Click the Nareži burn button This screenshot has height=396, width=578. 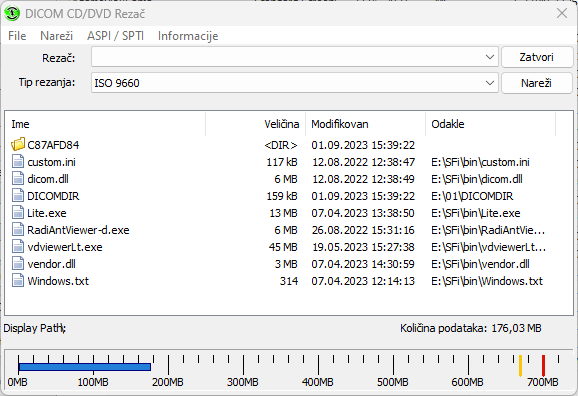537,83
